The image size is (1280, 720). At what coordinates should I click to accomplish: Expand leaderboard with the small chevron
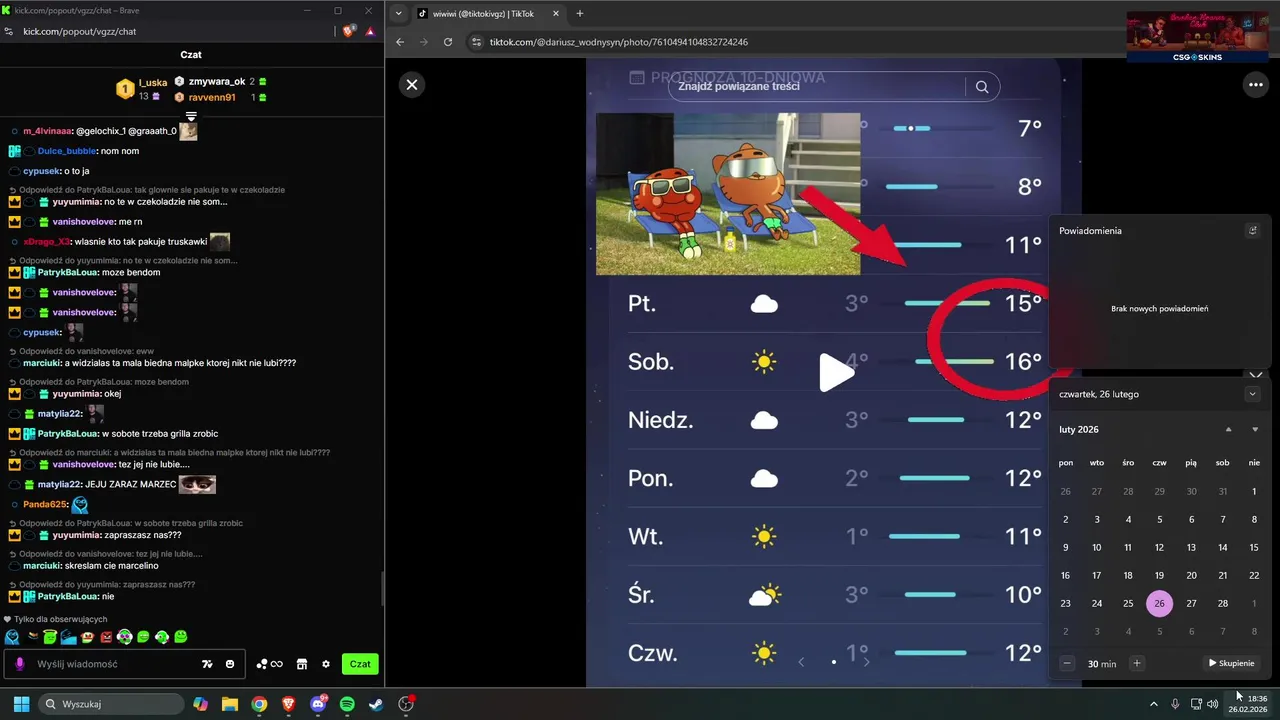(x=191, y=116)
